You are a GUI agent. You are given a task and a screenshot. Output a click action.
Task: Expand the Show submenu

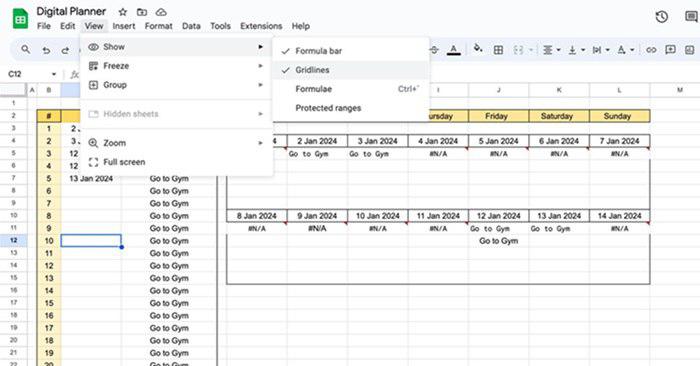coord(176,47)
